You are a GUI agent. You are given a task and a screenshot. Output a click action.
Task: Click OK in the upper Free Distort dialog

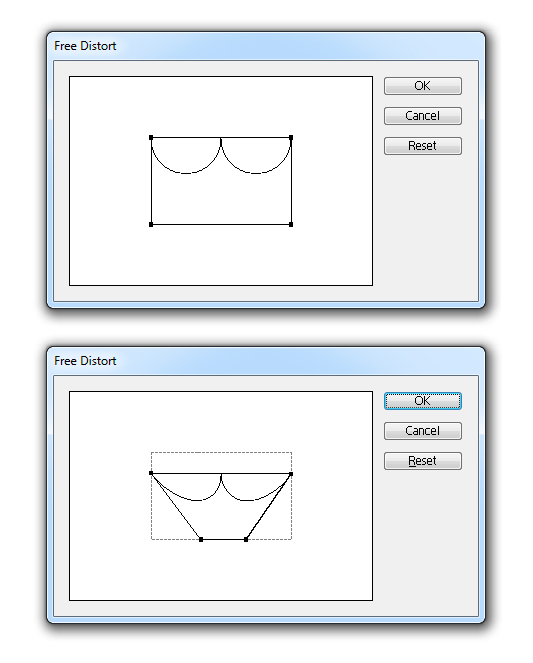point(422,86)
